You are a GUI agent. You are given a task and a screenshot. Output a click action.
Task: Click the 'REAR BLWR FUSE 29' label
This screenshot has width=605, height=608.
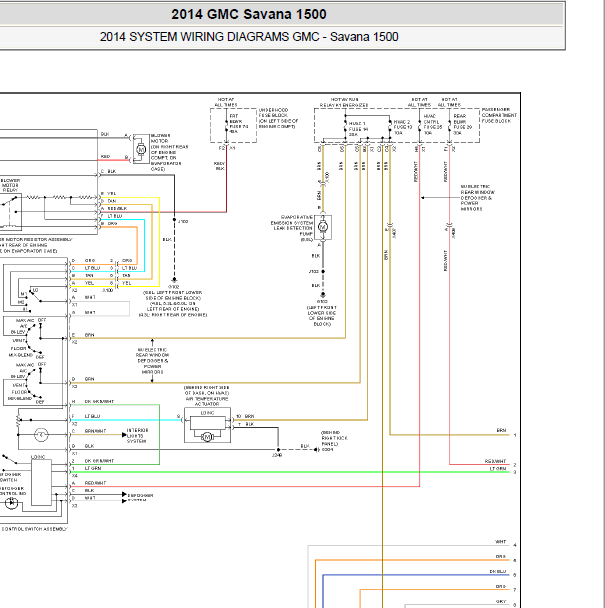click(x=463, y=124)
